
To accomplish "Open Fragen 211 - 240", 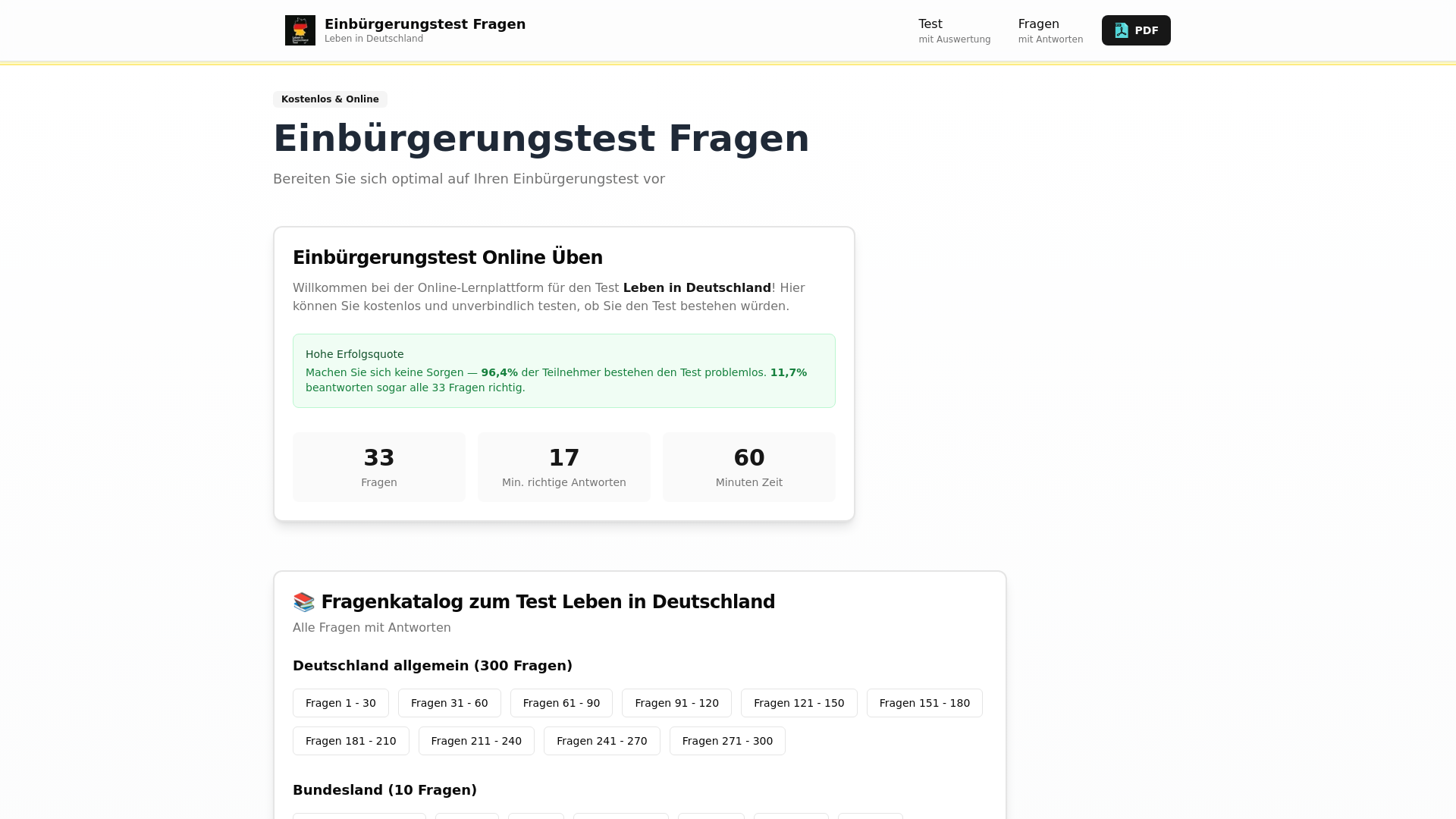I will 476,741.
